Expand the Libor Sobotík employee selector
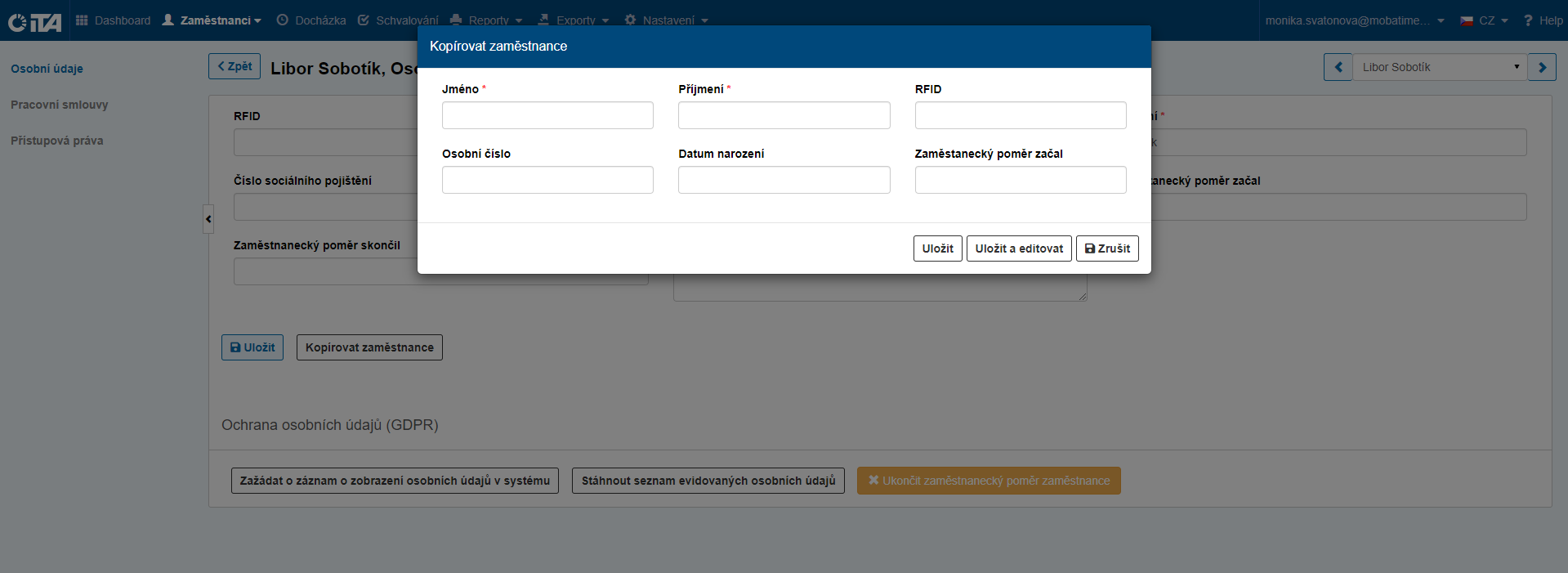 click(1439, 68)
